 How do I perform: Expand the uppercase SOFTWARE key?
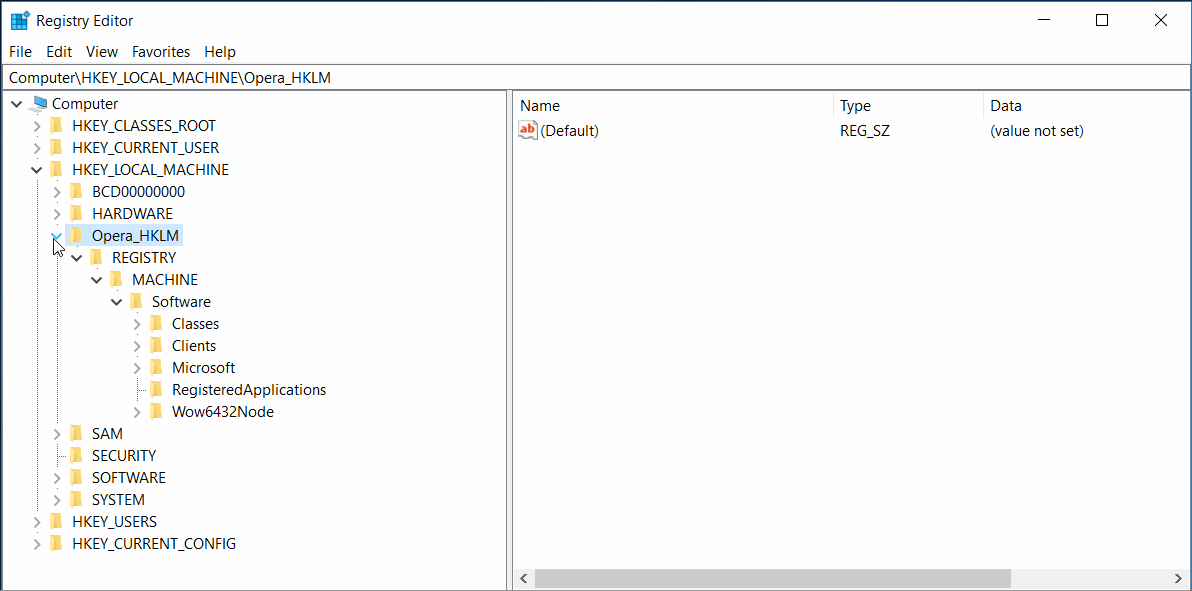pos(57,478)
